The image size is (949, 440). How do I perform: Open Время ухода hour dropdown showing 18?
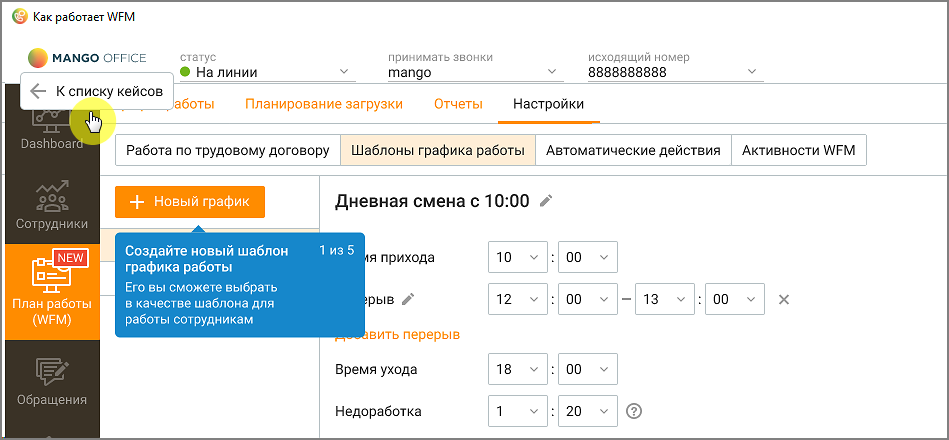517,369
